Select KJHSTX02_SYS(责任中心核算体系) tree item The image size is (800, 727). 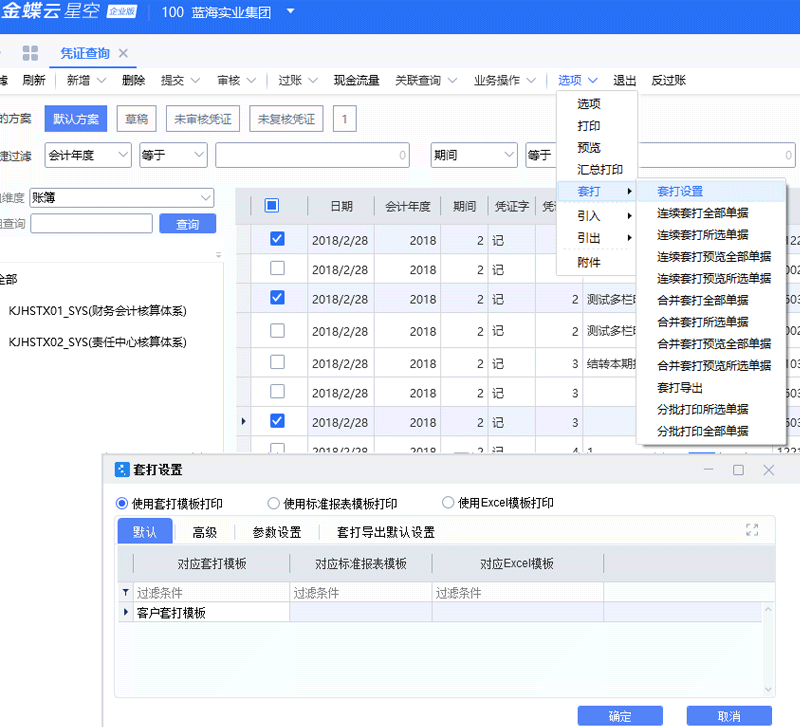click(x=97, y=342)
